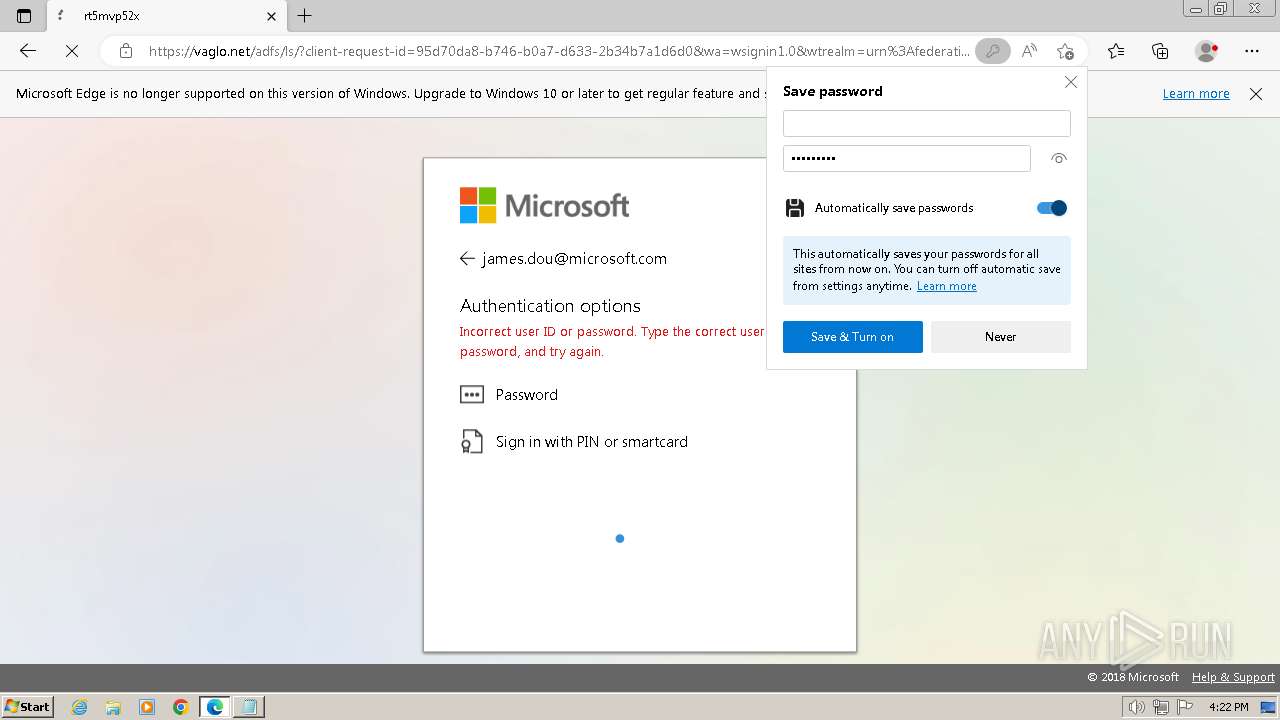
Task: Open the volume tray icon
Action: [1136, 707]
